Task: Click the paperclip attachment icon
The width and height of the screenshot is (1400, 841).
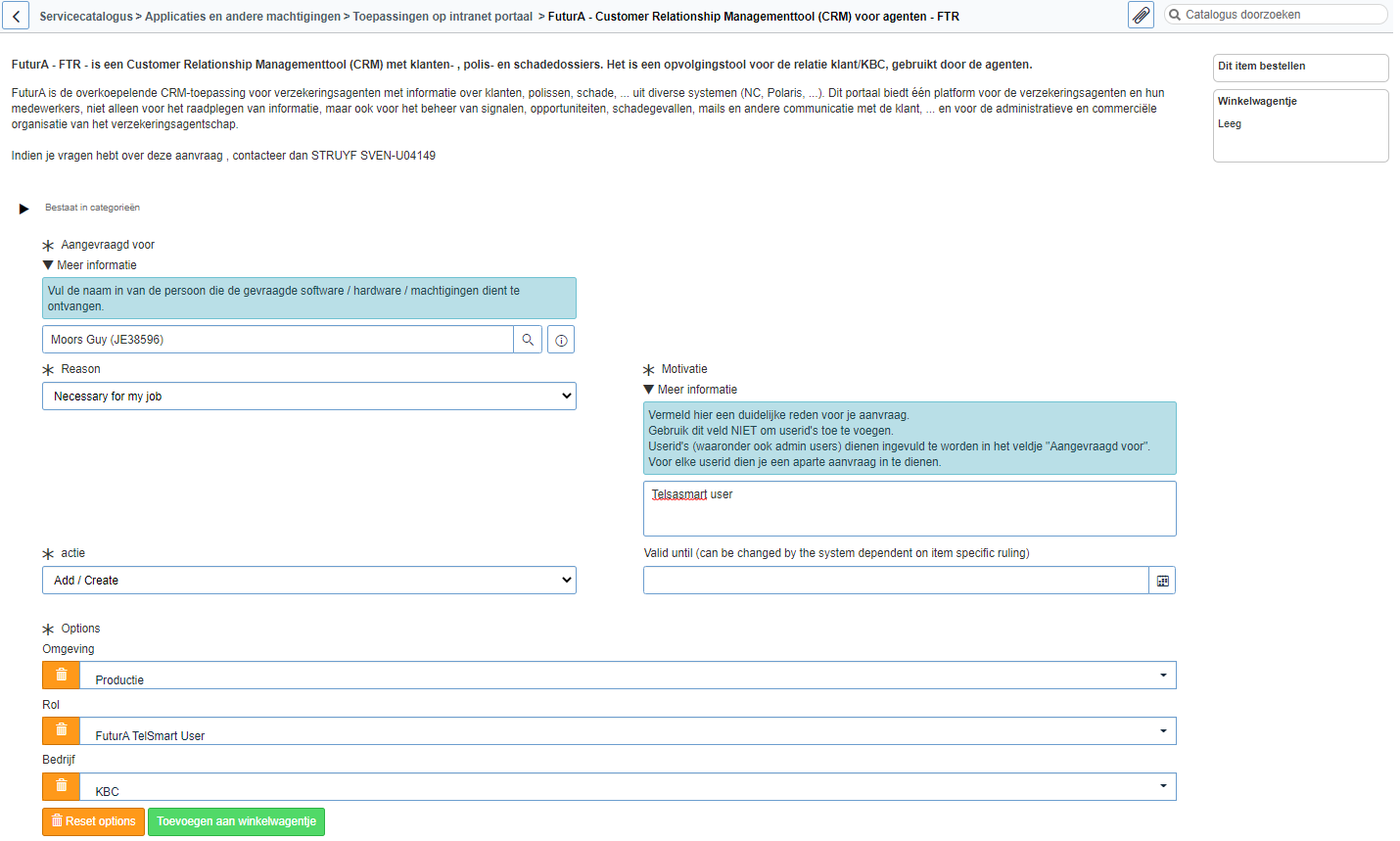Action: tap(1141, 16)
